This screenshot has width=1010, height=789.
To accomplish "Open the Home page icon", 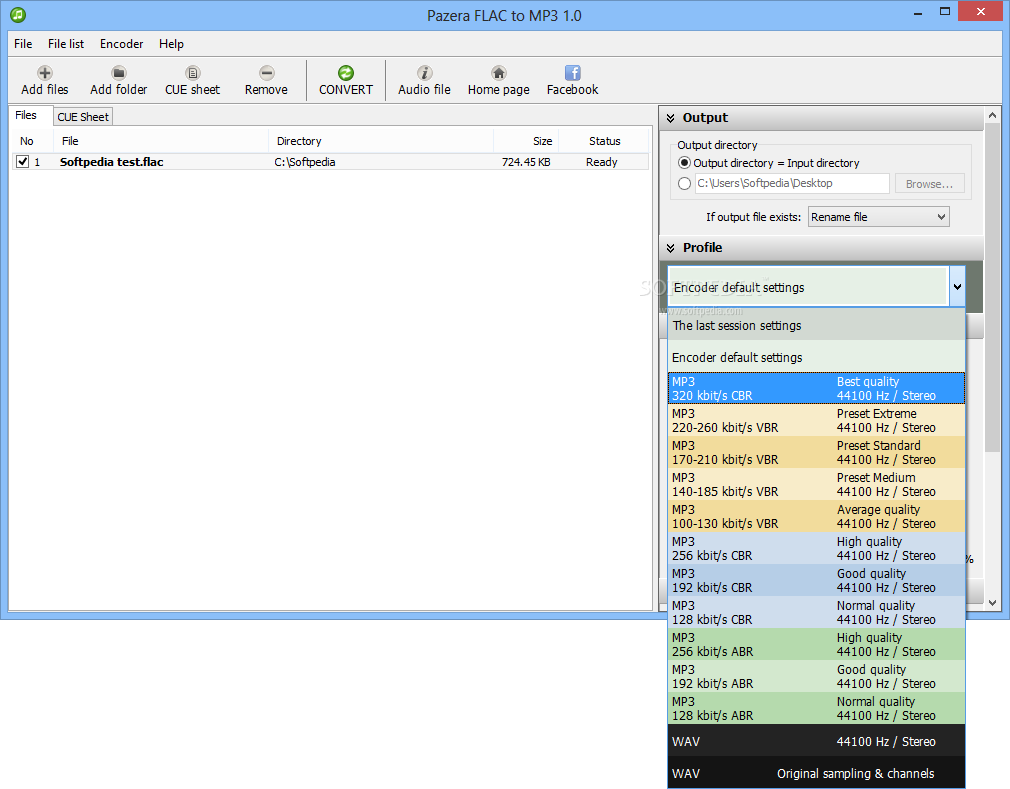I will (x=499, y=73).
